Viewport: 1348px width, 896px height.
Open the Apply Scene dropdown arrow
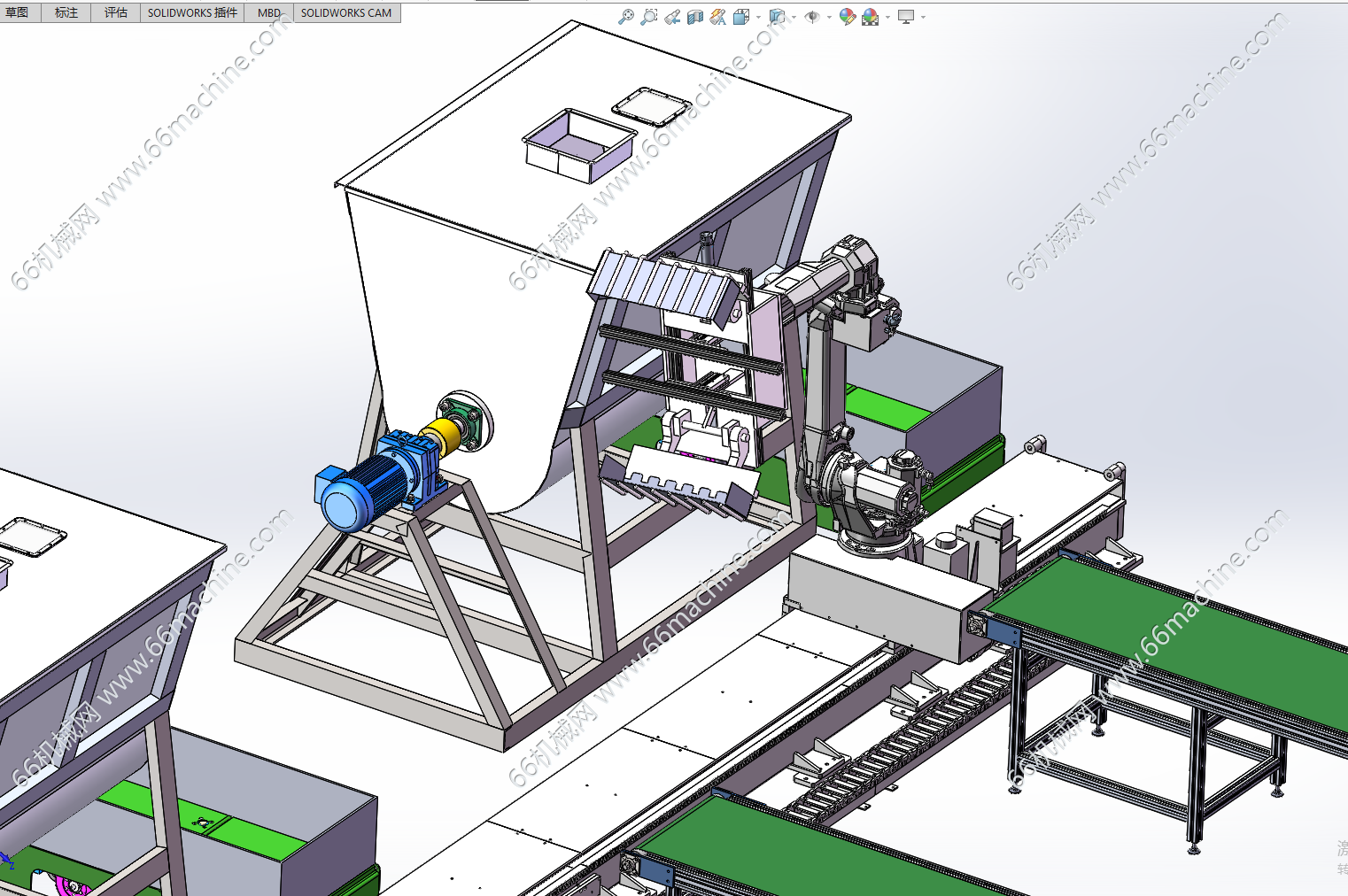point(887,17)
